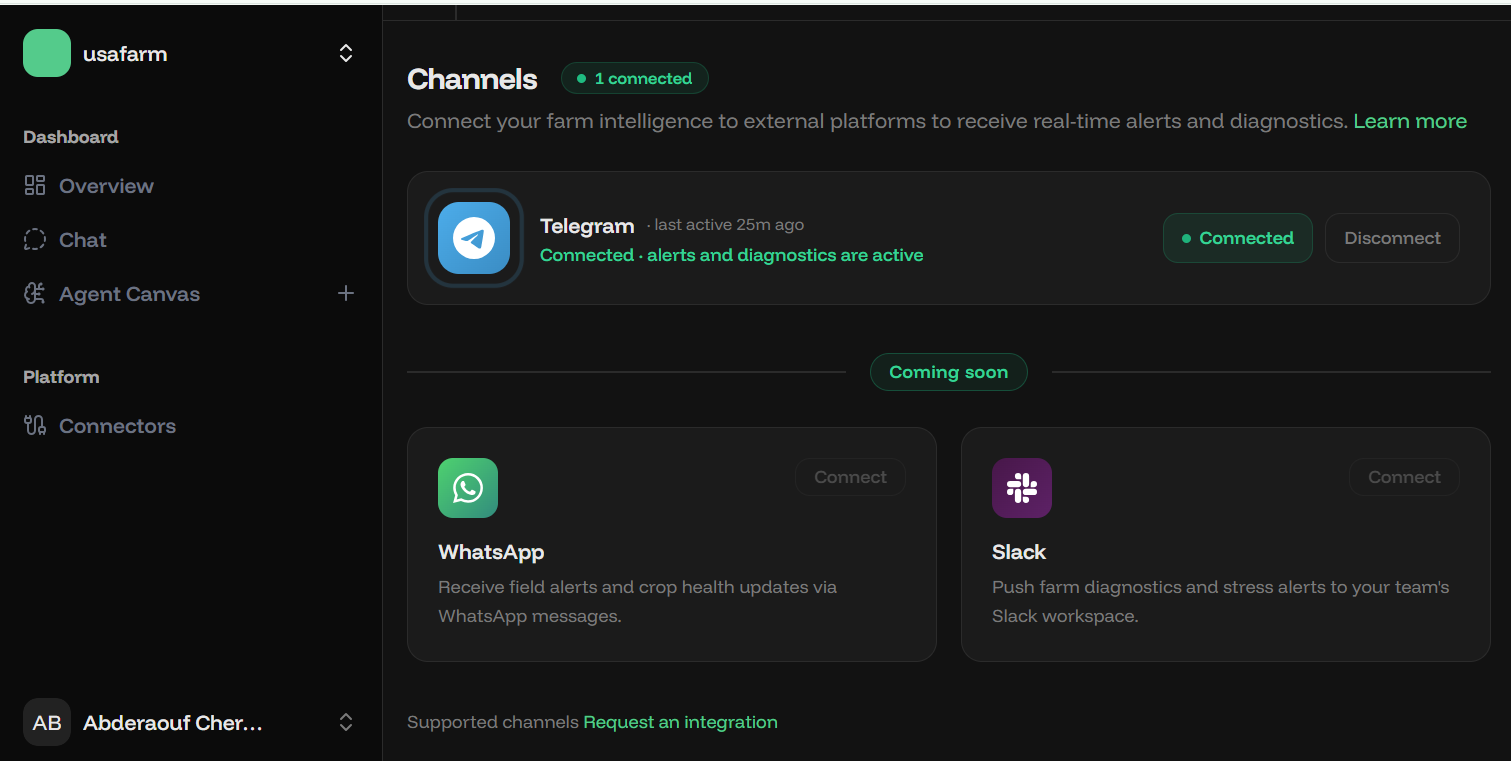The image size is (1511, 761).
Task: Click the Agent Canvas brain icon
Action: pos(35,294)
